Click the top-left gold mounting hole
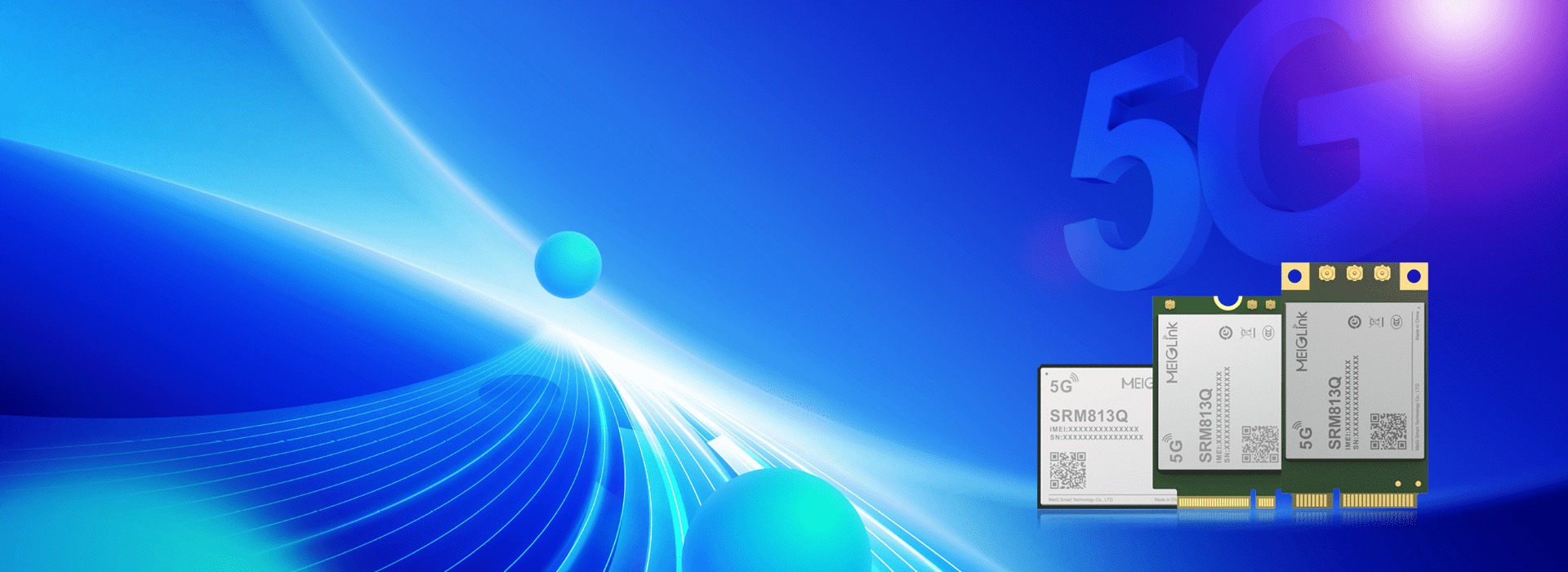The image size is (1568, 572). pyautogui.click(x=1294, y=276)
